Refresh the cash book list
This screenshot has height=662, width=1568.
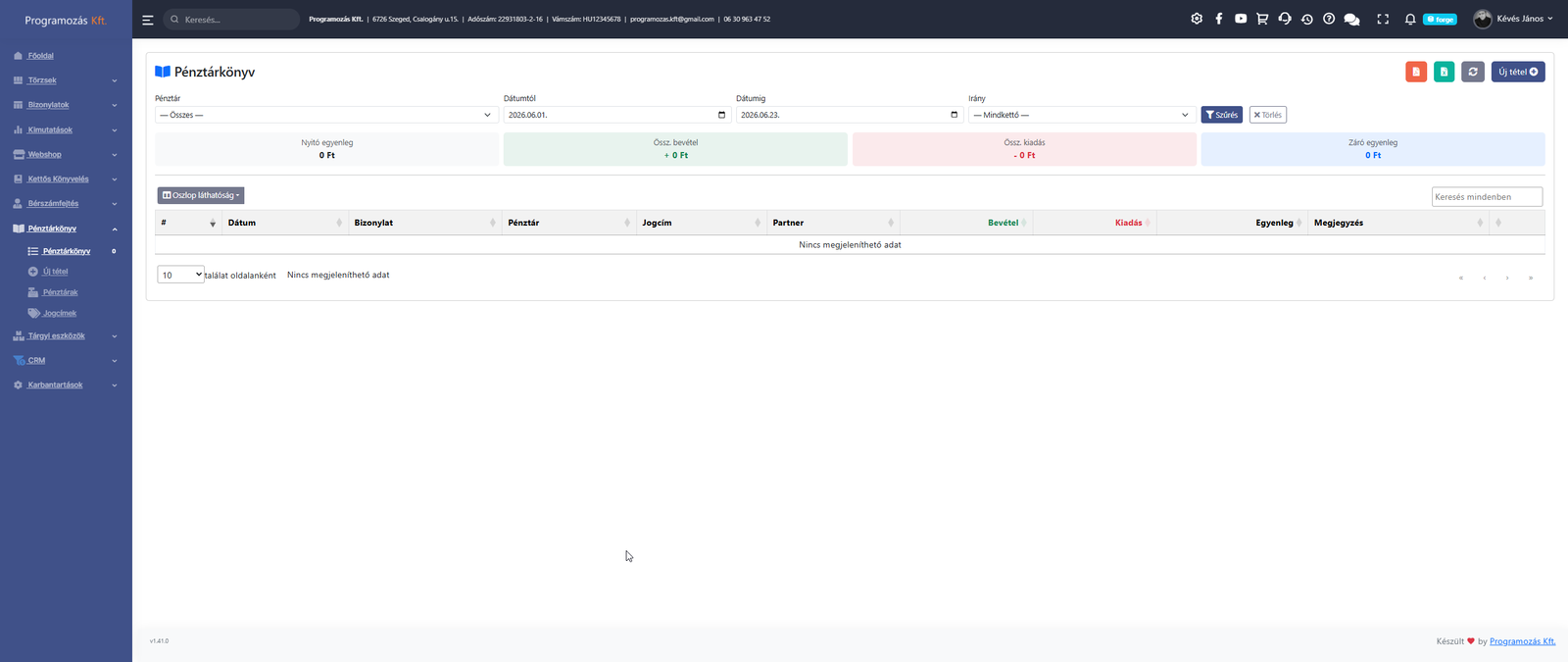(1473, 72)
